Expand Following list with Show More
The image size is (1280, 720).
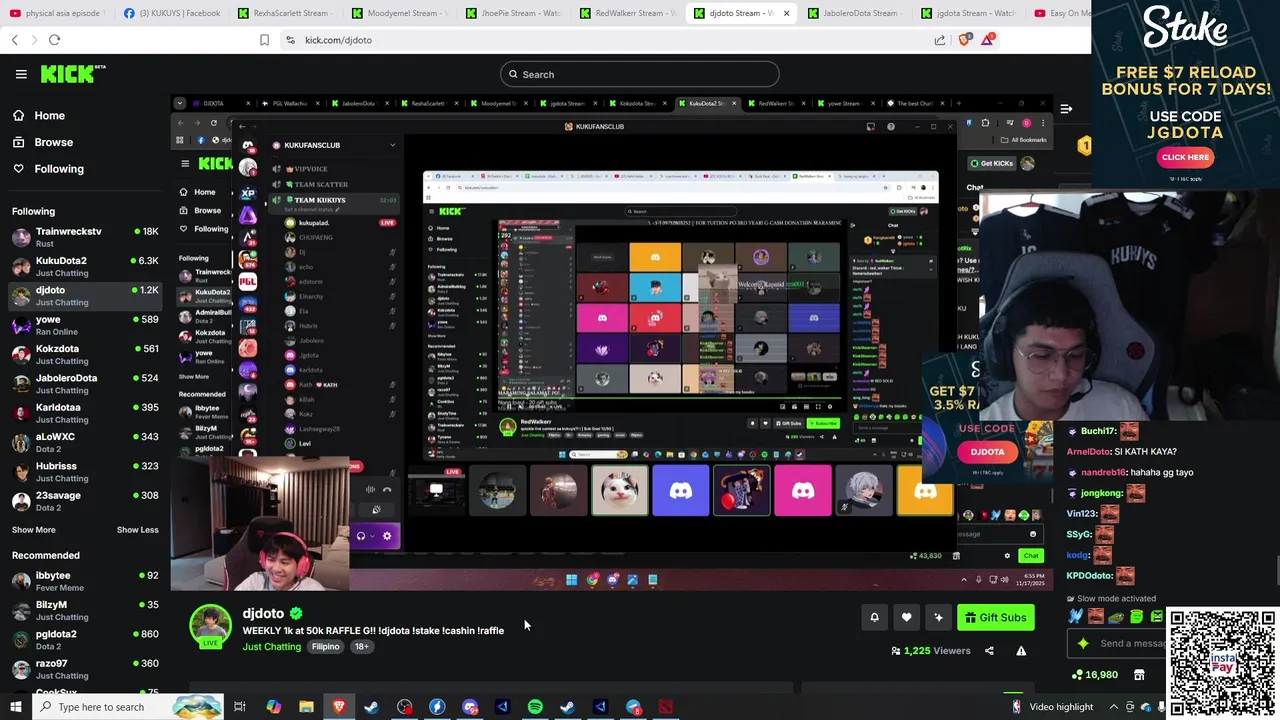(34, 530)
